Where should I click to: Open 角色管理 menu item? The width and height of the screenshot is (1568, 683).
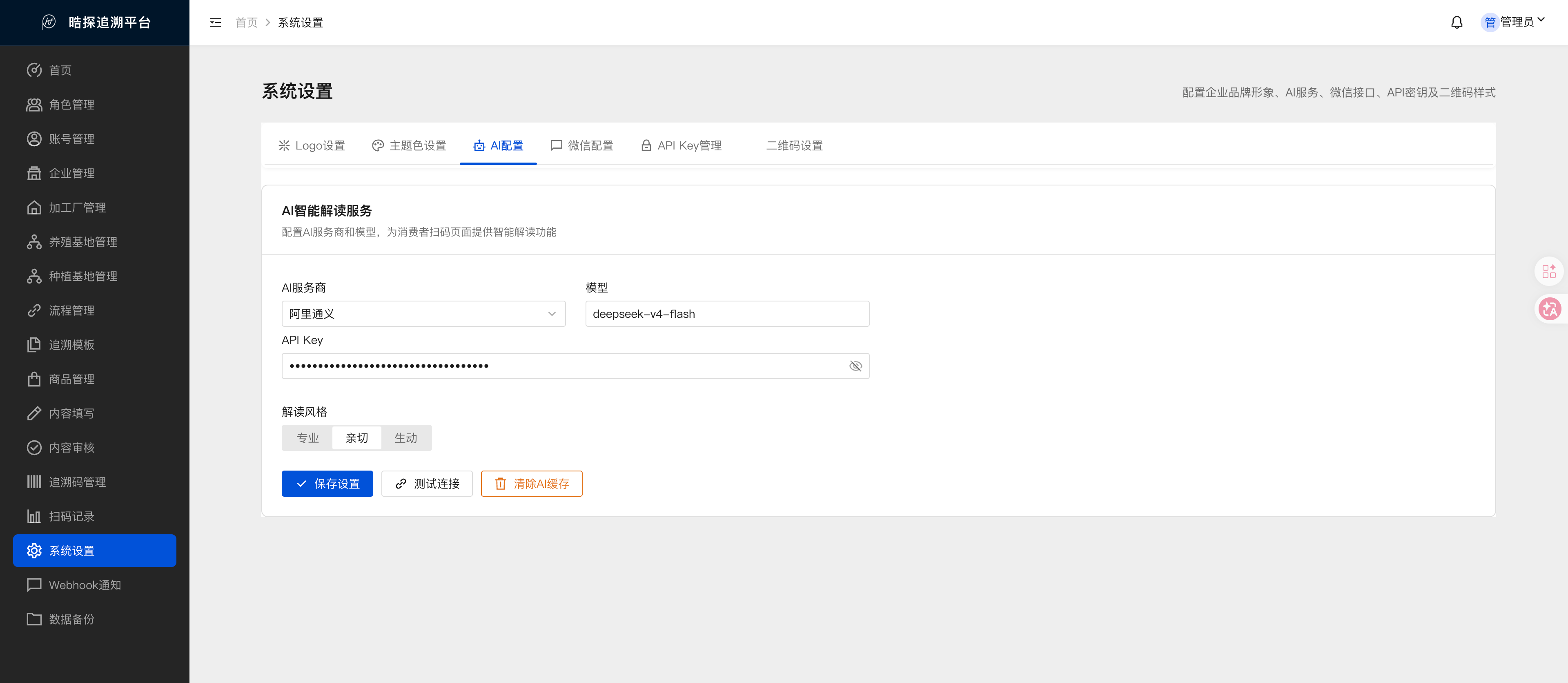[x=94, y=105]
